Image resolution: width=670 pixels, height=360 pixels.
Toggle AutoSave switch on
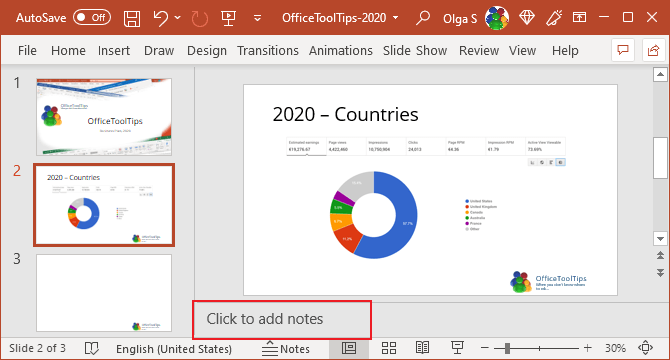(92, 18)
